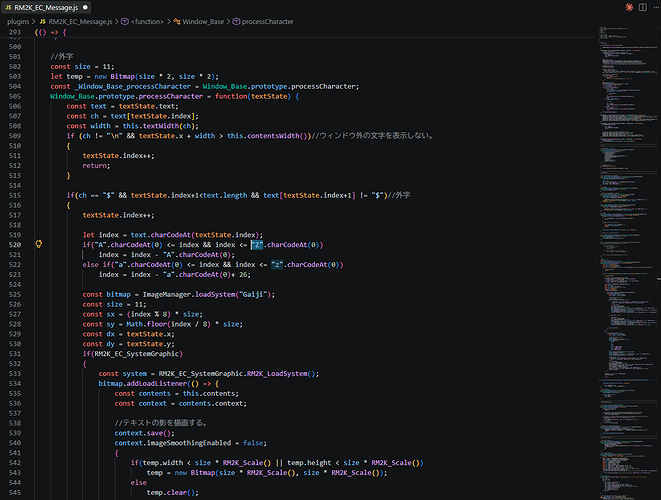661x500 pixels.
Task: Click '_Window_Base_processCharacter' on line 504
Action: click(x=133, y=86)
